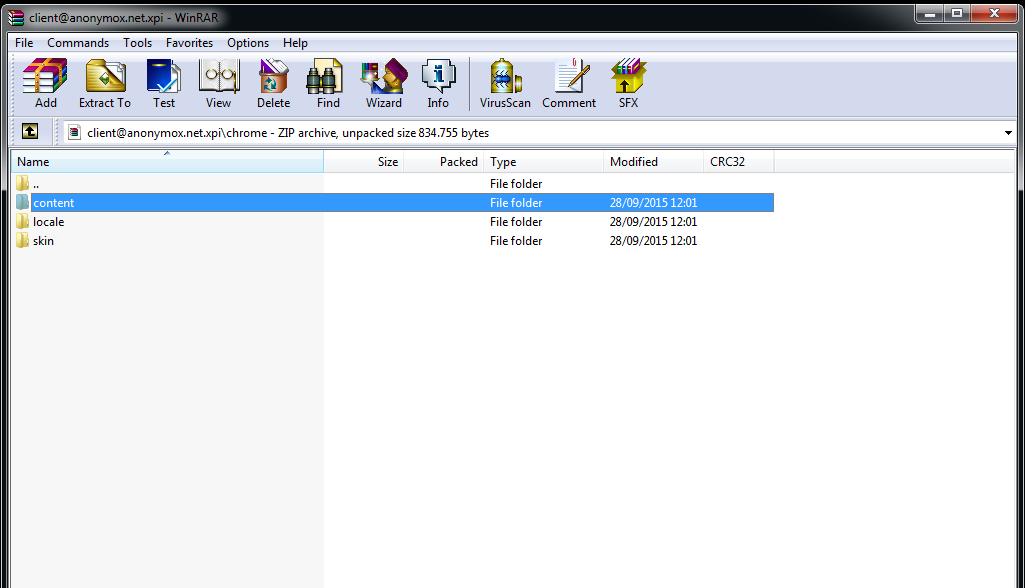This screenshot has height=588, width=1025.
Task: Sort by the Name column header
Action: (167, 162)
